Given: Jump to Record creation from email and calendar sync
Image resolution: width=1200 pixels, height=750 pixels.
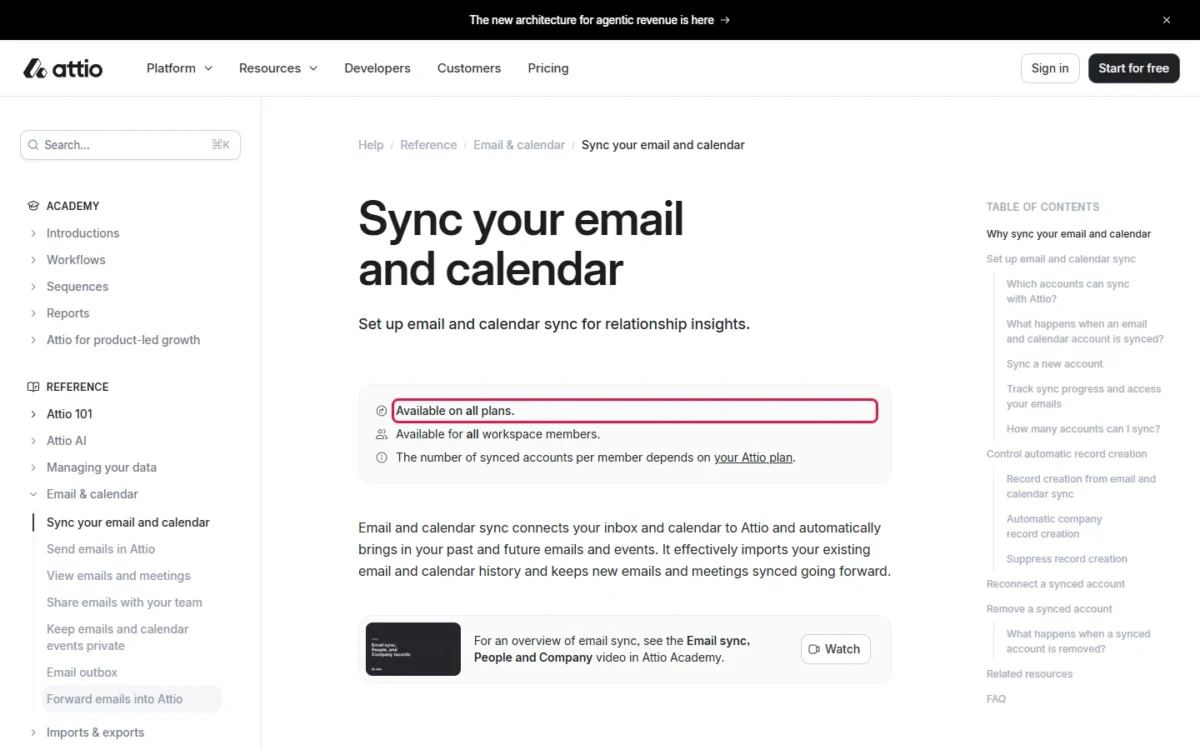Looking at the screenshot, I should click(x=1081, y=486).
